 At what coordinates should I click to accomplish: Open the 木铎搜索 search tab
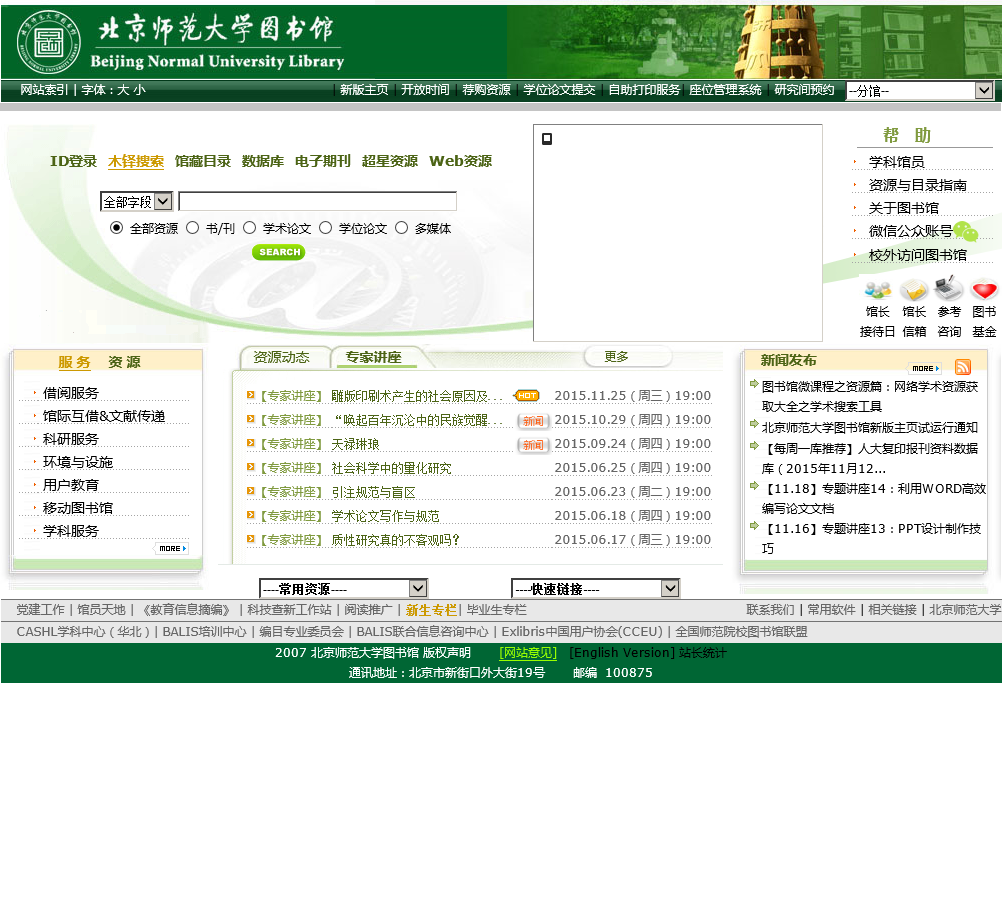pyautogui.click(x=135, y=162)
